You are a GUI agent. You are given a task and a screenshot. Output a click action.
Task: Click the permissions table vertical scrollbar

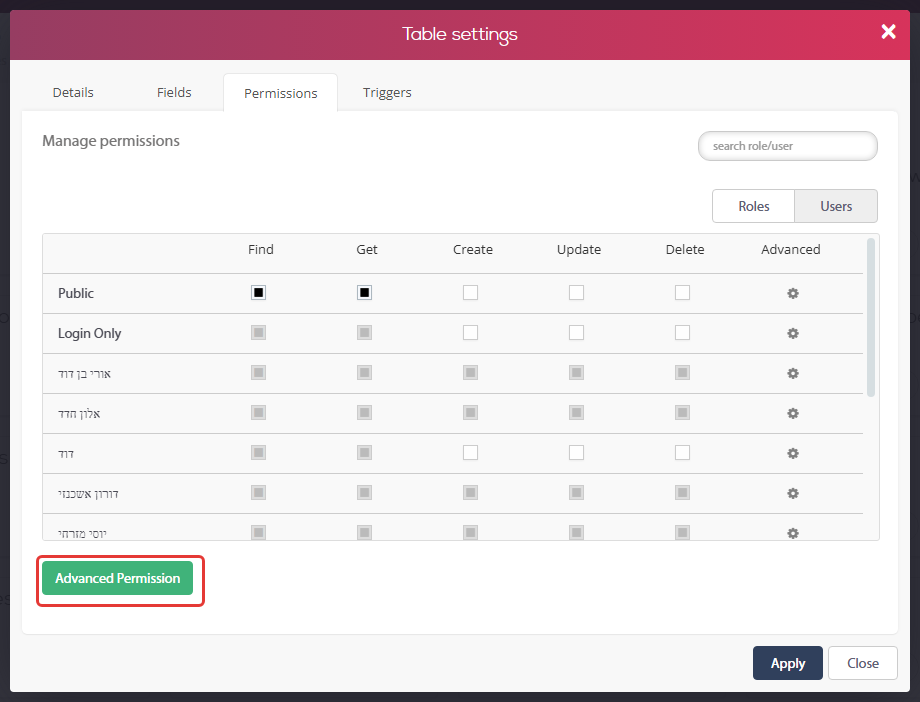click(x=871, y=317)
